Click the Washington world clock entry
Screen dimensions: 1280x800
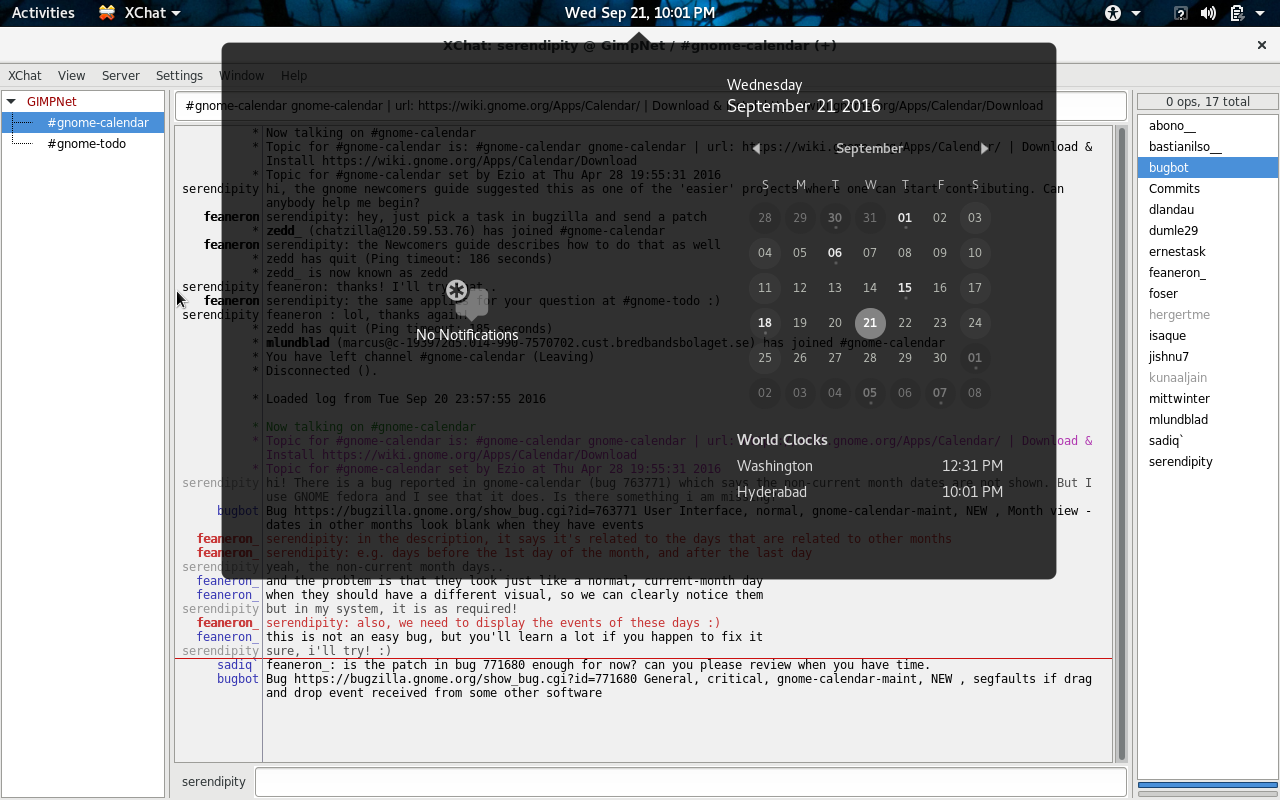[870, 466]
